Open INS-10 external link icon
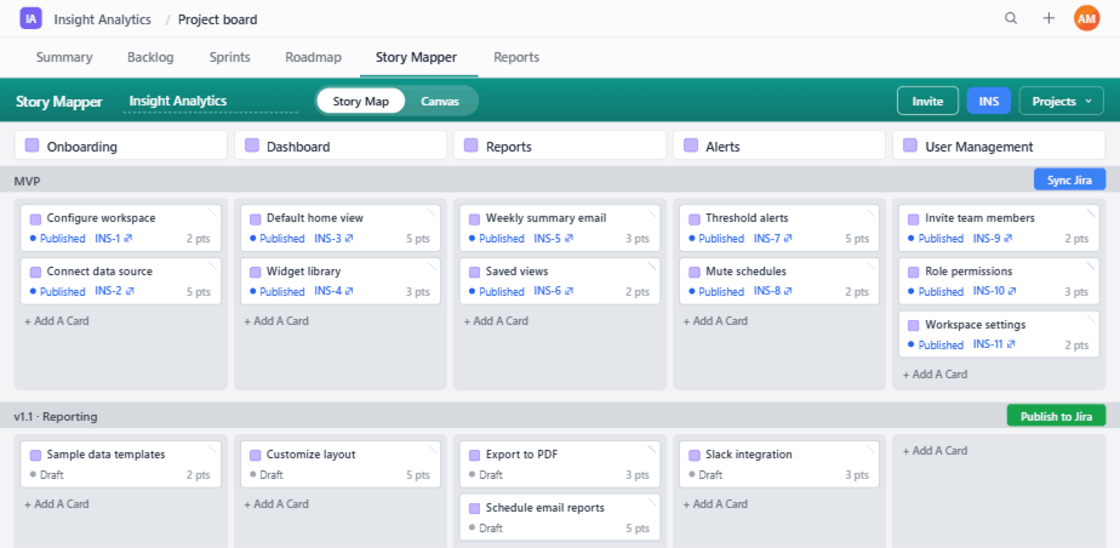Viewport: 1120px width, 548px height. point(1013,292)
